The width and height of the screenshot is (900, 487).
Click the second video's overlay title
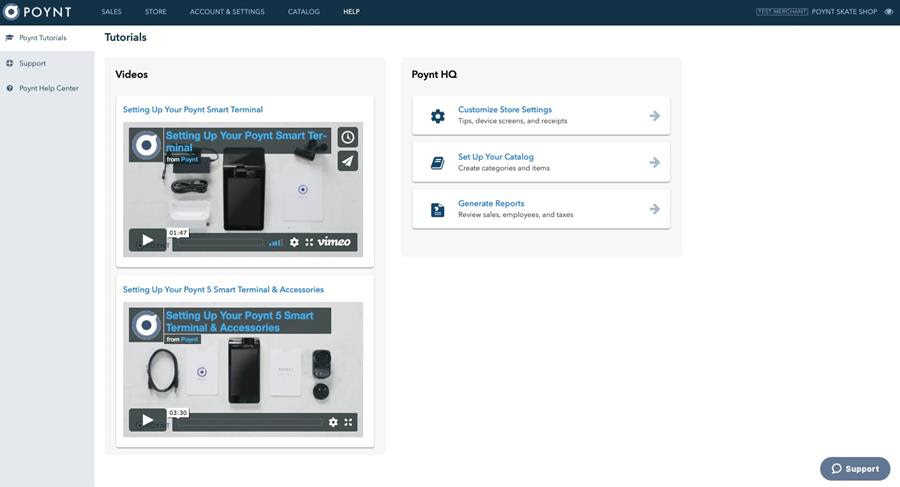[247, 322]
